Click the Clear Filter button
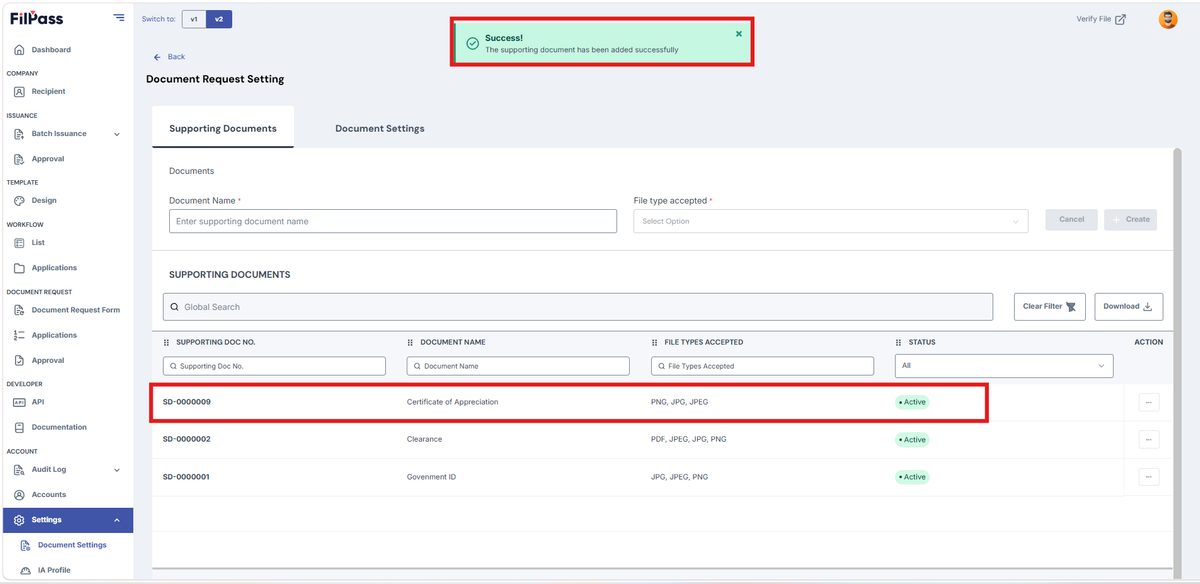 (1050, 307)
